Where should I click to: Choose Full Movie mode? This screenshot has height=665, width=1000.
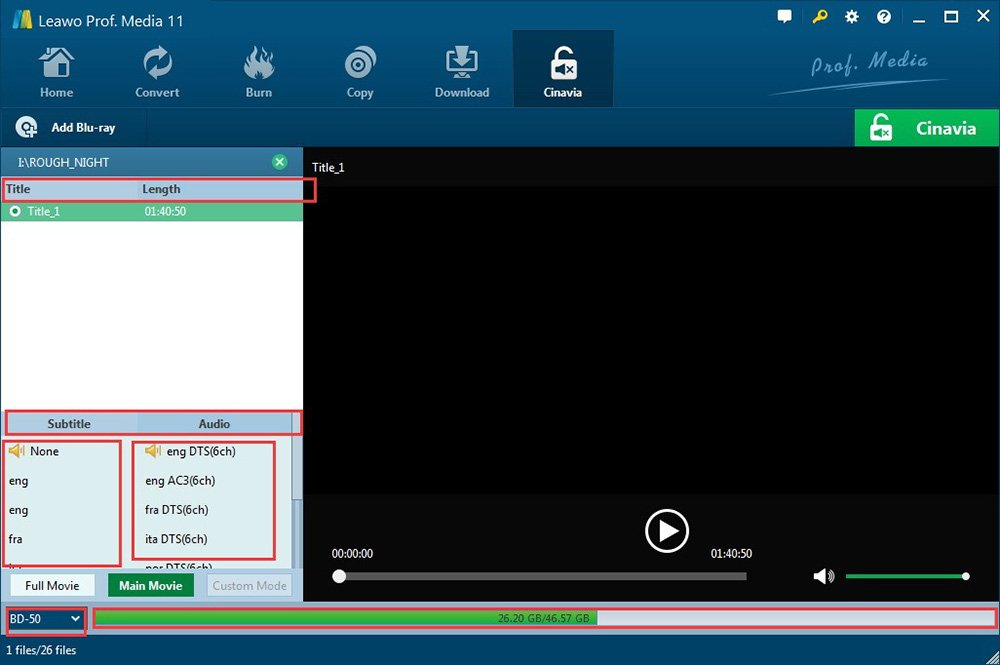pyautogui.click(x=52, y=585)
